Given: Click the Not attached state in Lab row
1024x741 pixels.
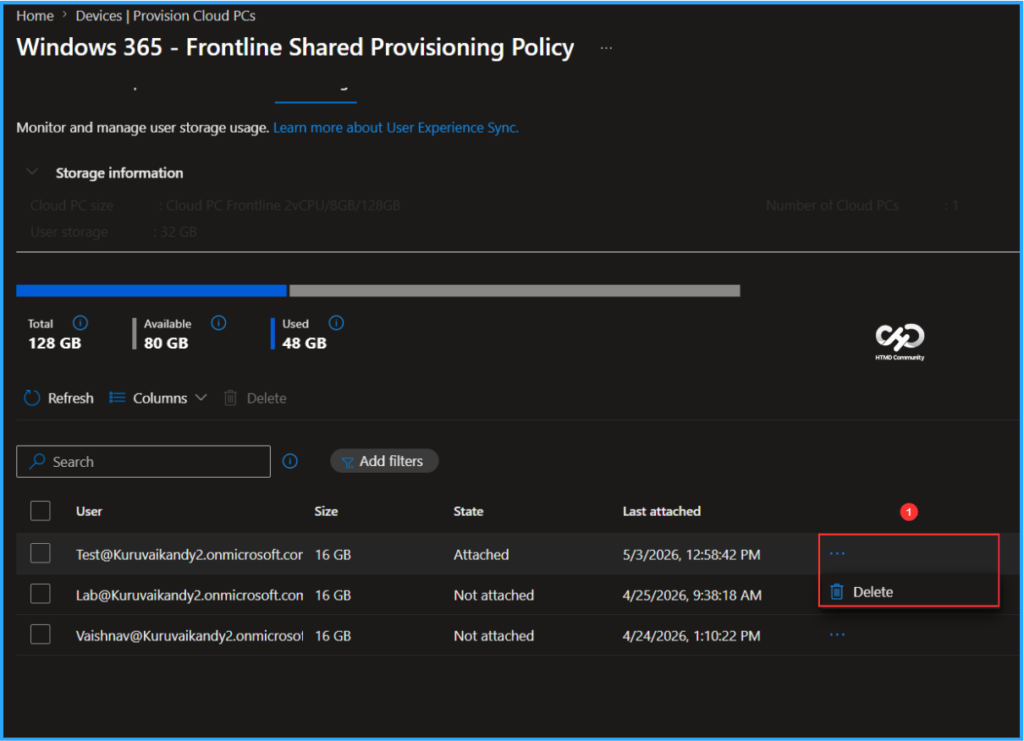Looking at the screenshot, I should (494, 595).
